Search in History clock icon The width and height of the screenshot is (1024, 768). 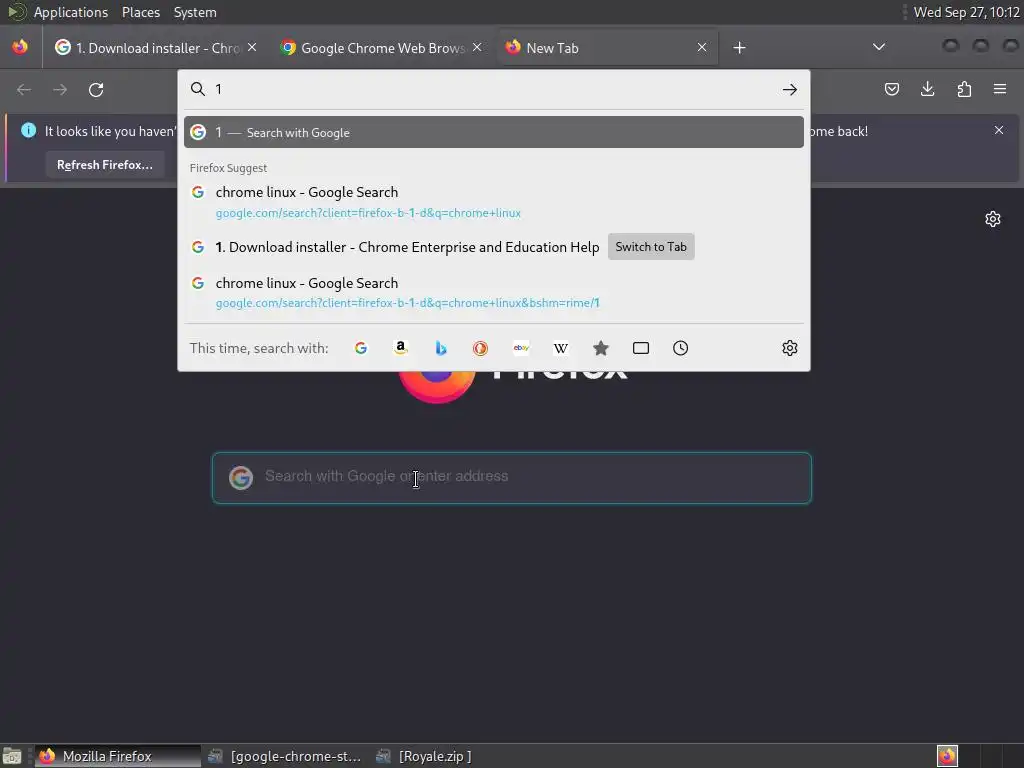[680, 348]
